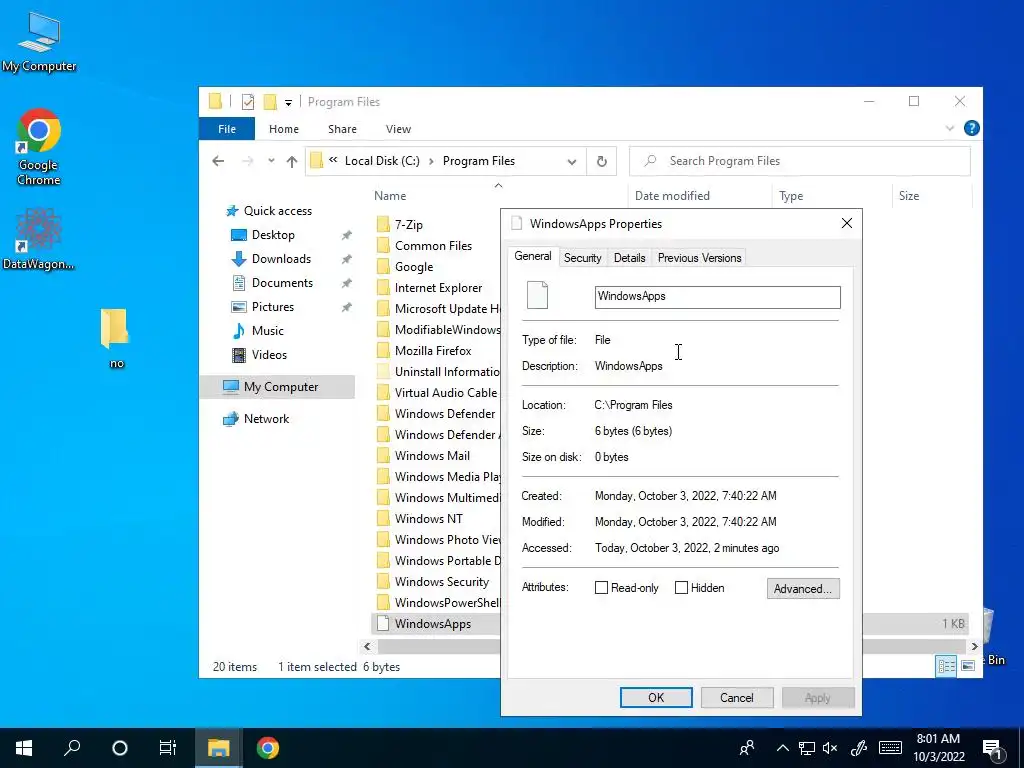Open Windows Ink Workspace pen icon

(858, 748)
